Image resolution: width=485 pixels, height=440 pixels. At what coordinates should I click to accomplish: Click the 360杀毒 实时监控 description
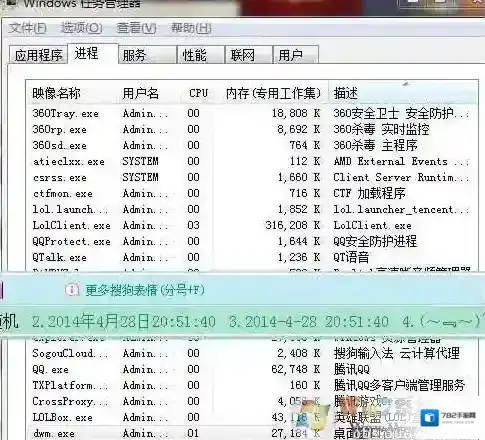[381, 129]
